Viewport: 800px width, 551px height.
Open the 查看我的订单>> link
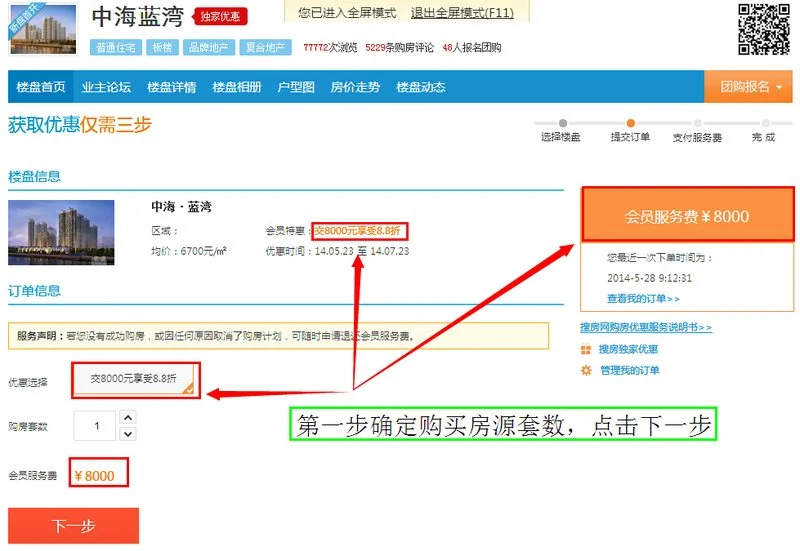click(643, 298)
